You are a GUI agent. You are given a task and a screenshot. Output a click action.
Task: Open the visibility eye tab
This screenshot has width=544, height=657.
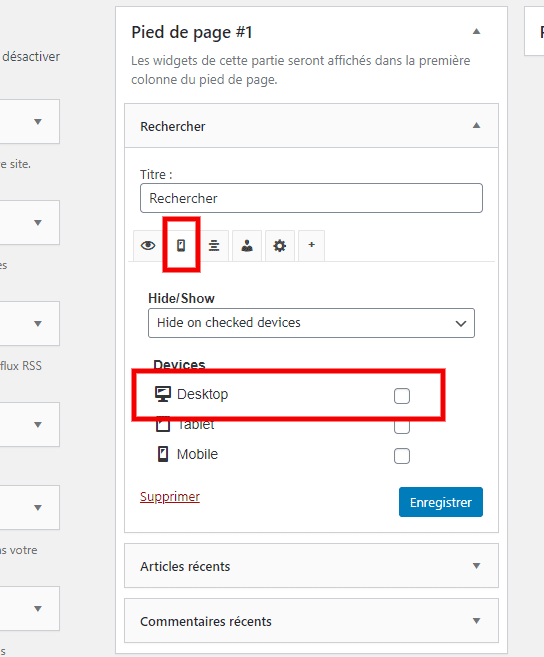pyautogui.click(x=148, y=246)
